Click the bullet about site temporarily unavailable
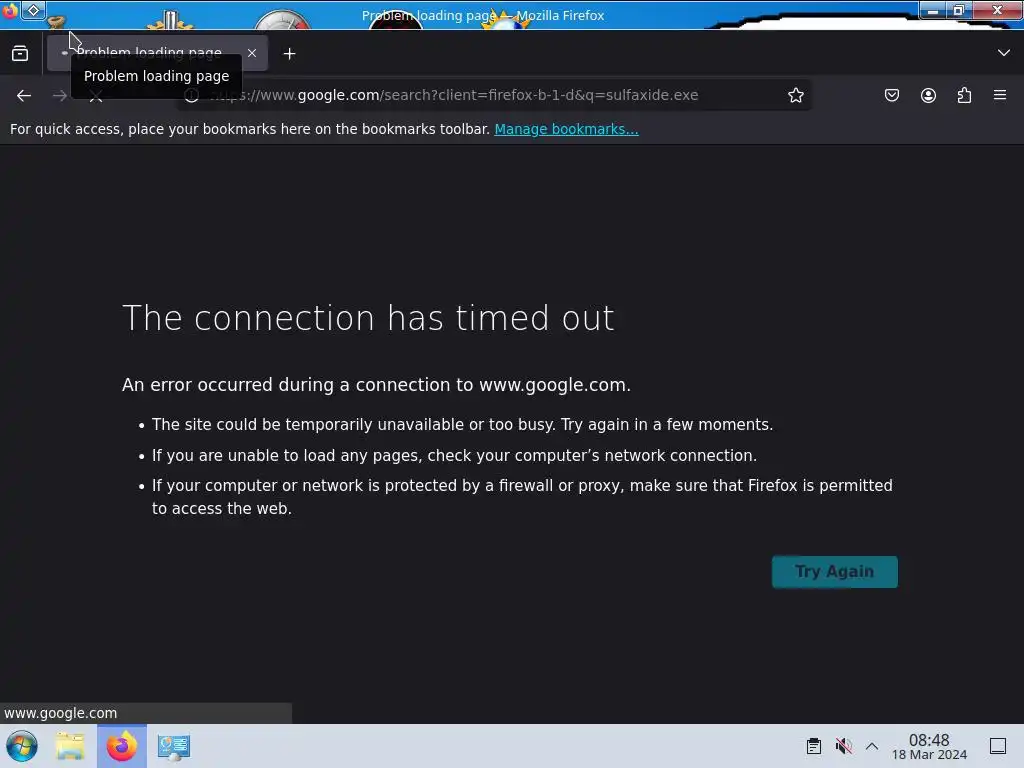The image size is (1024, 768). (462, 424)
